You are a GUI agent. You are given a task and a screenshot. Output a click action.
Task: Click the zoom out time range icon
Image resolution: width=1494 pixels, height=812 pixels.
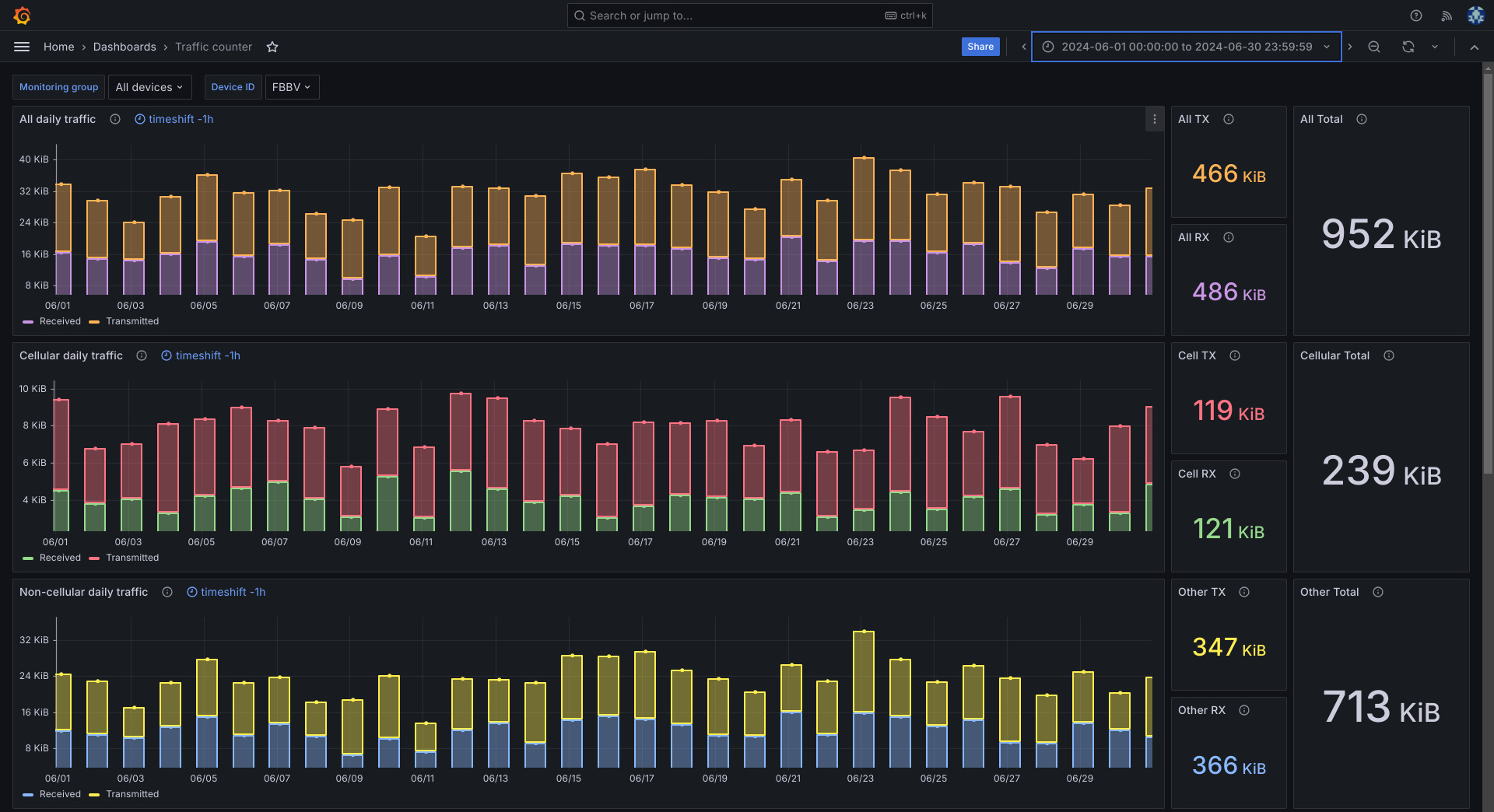(x=1374, y=47)
